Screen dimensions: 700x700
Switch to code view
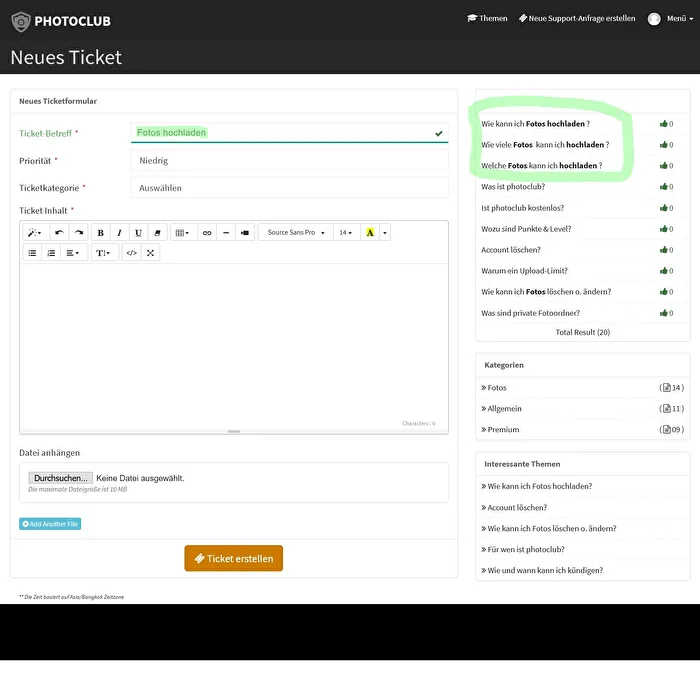[x=131, y=253]
